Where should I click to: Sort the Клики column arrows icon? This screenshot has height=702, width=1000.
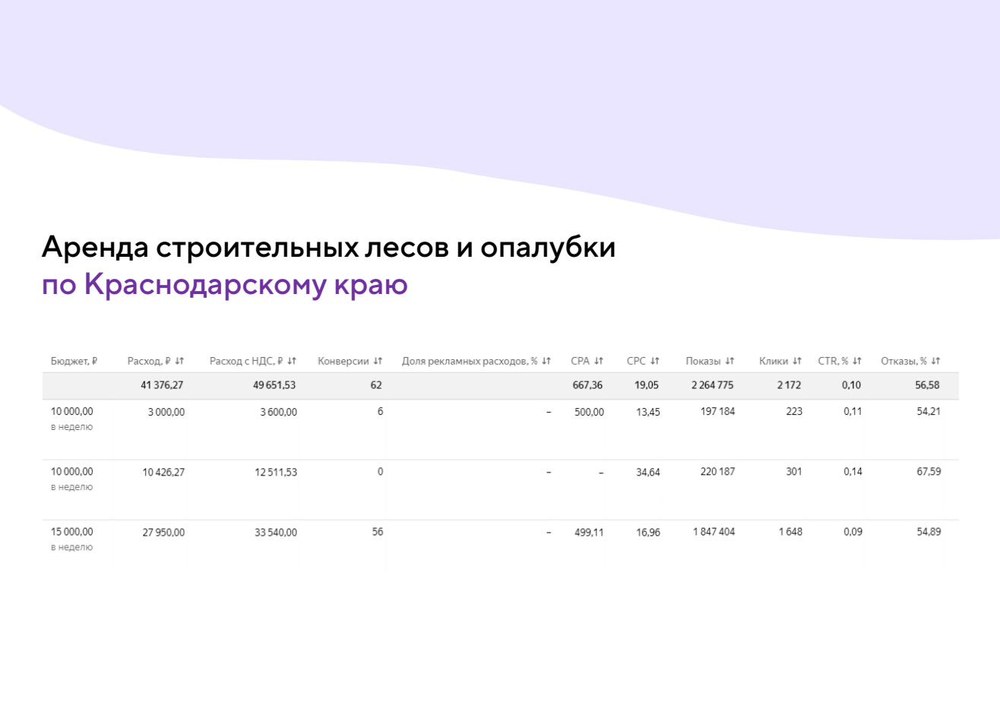[x=797, y=361]
